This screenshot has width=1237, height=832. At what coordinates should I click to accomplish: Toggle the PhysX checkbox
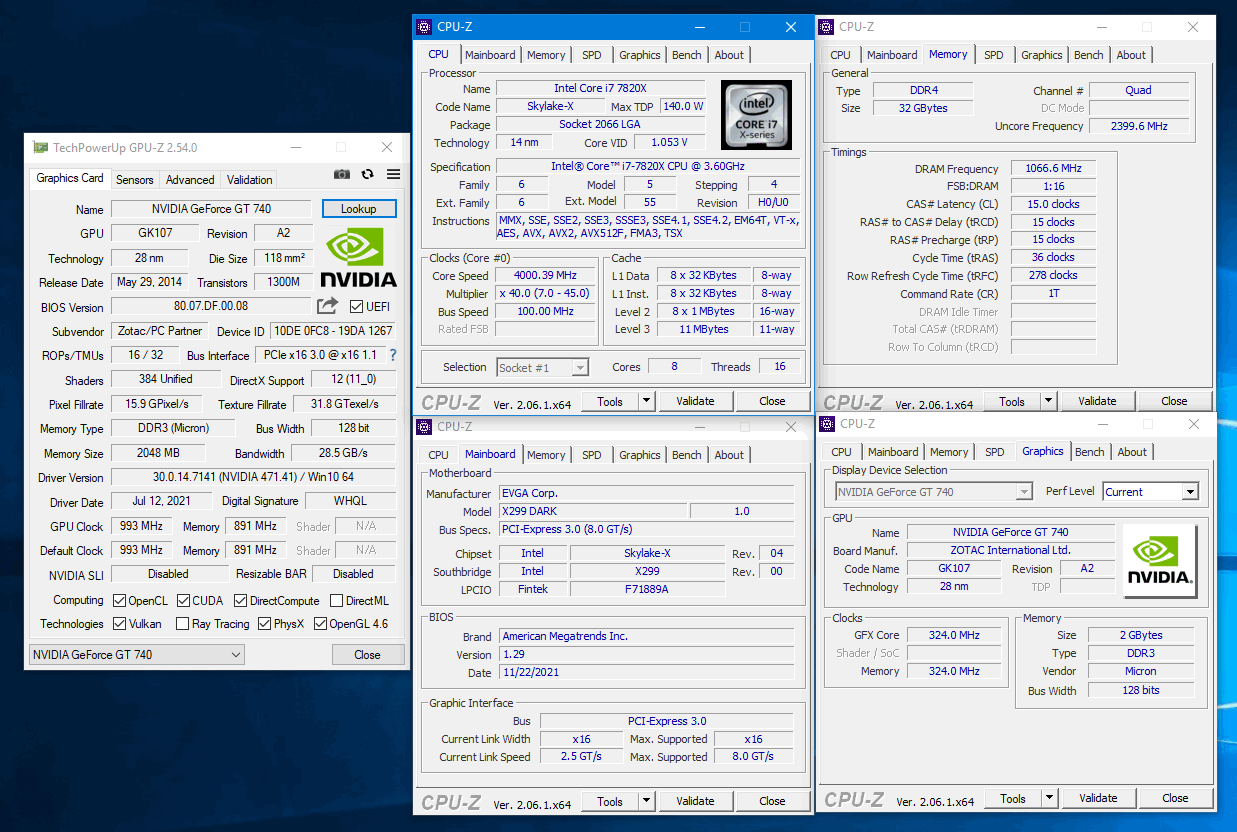(x=264, y=624)
